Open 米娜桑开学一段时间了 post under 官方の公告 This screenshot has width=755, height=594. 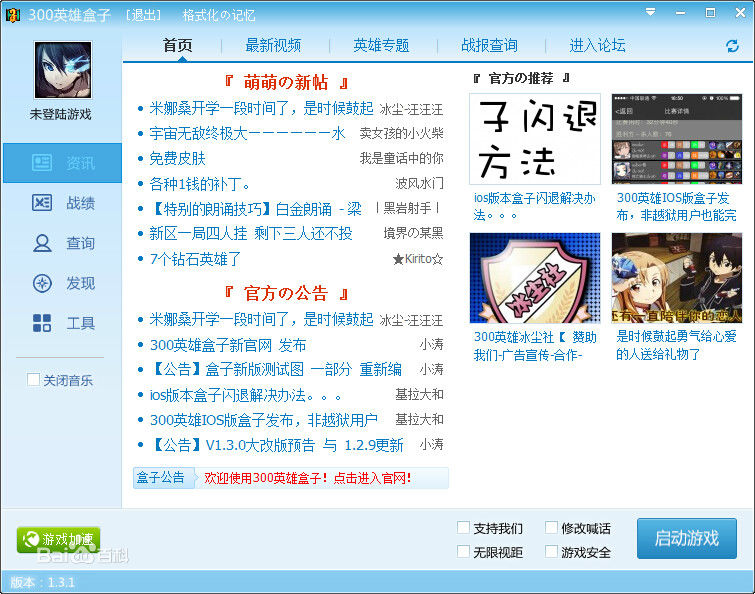261,319
